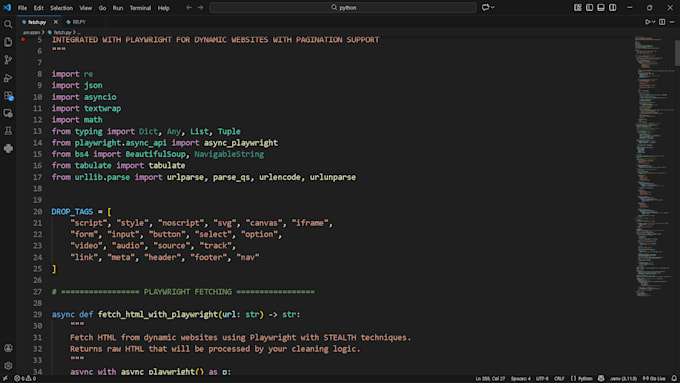Click the VS Code logo icon

coord(7,7)
